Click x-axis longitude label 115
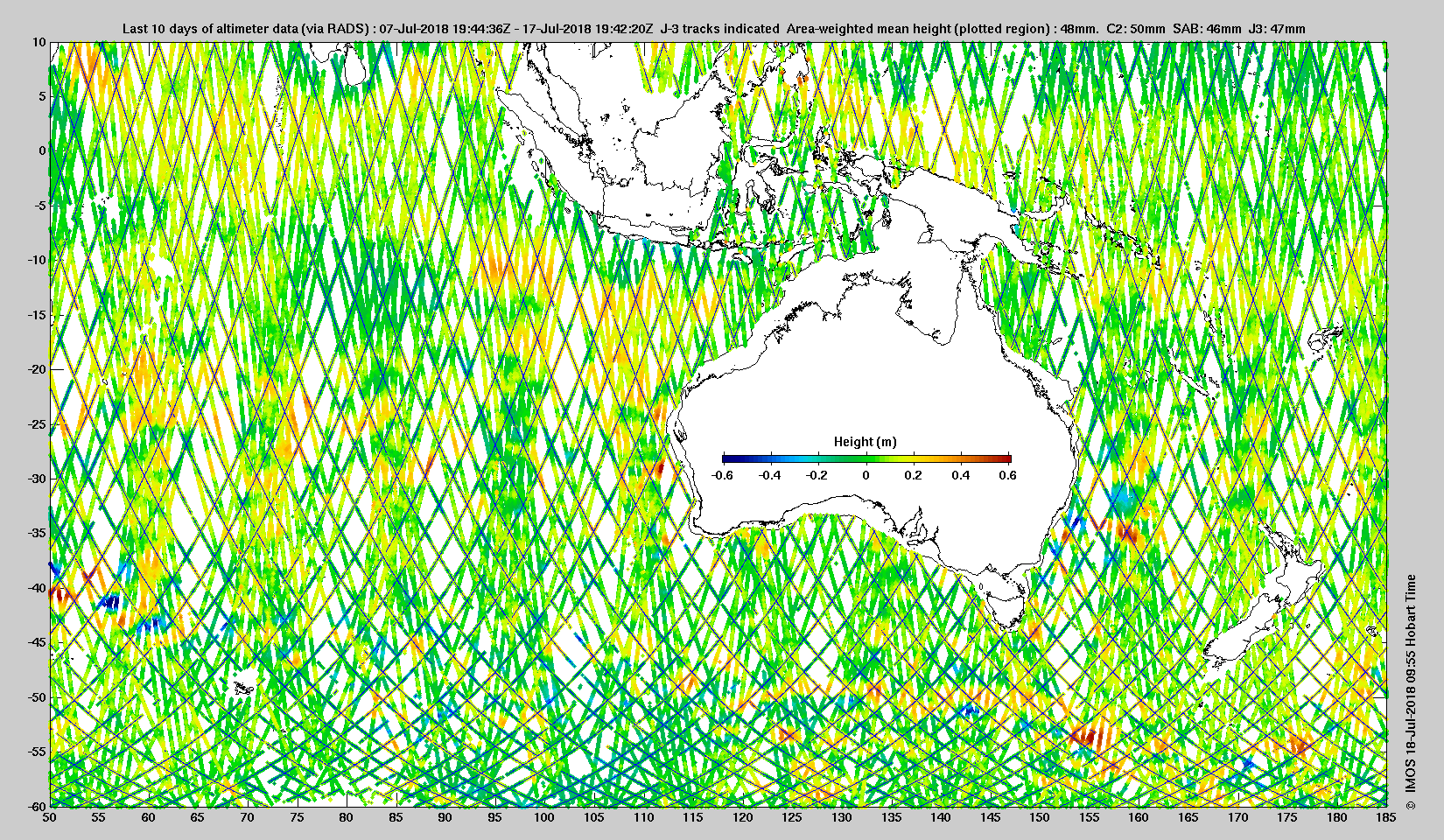 693,818
